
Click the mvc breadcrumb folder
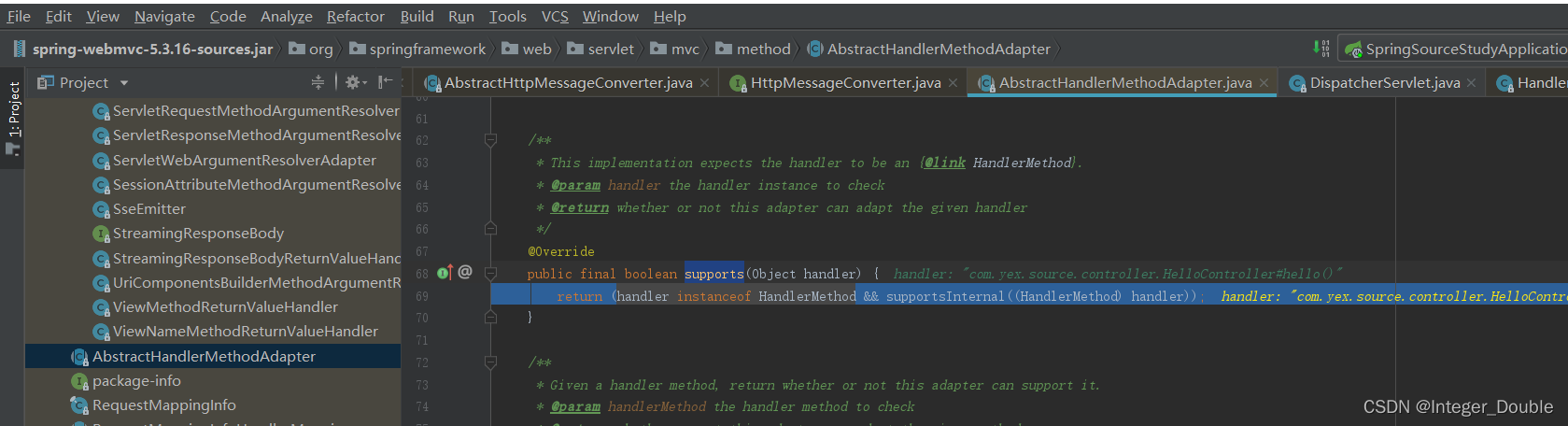[x=674, y=49]
